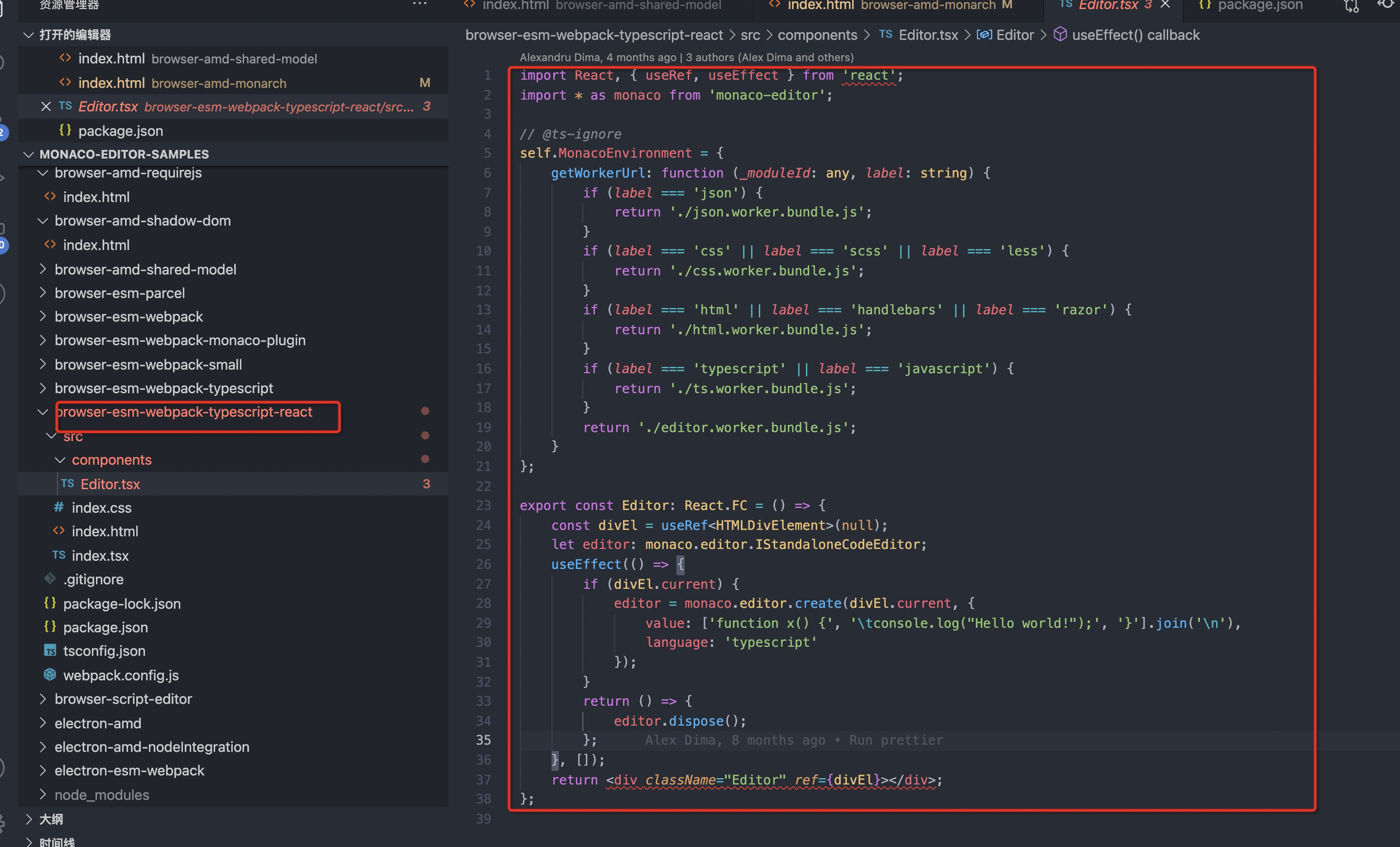Viewport: 1400px width, 847px height.
Task: Expand the browser-esm-parcel folder
Action: click(x=120, y=293)
